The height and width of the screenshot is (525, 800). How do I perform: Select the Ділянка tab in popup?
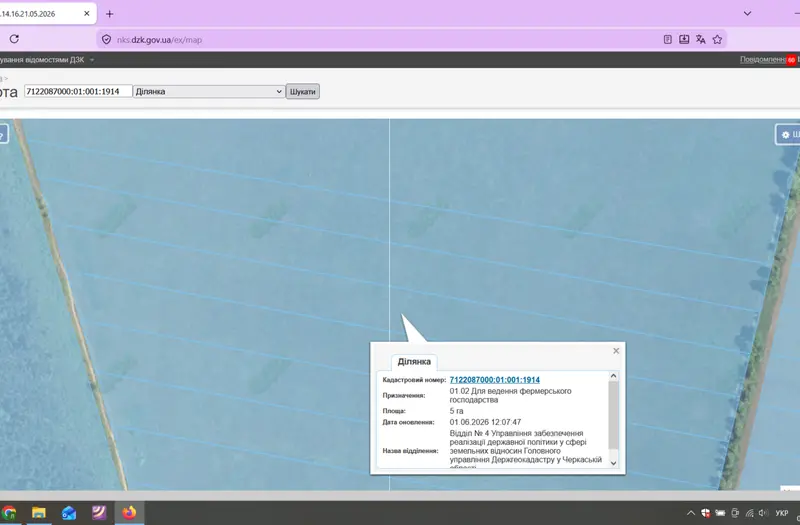click(x=414, y=361)
